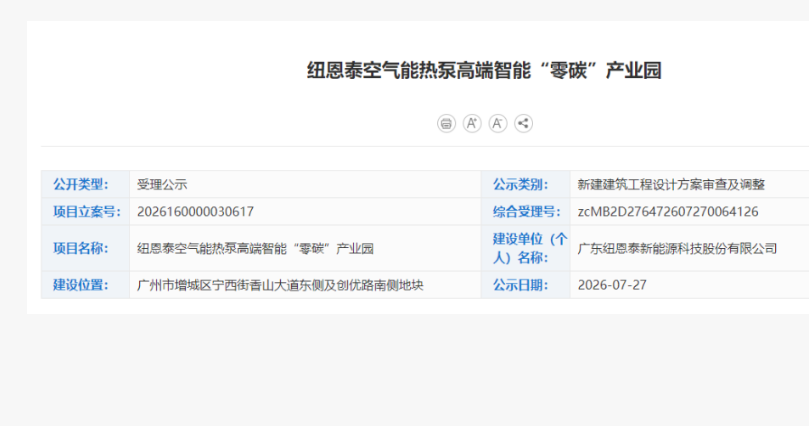The width and height of the screenshot is (809, 426).
Task: Select the page title 纽恩泰空气能热泵高端智能"零碳"产业园
Action: click(484, 70)
